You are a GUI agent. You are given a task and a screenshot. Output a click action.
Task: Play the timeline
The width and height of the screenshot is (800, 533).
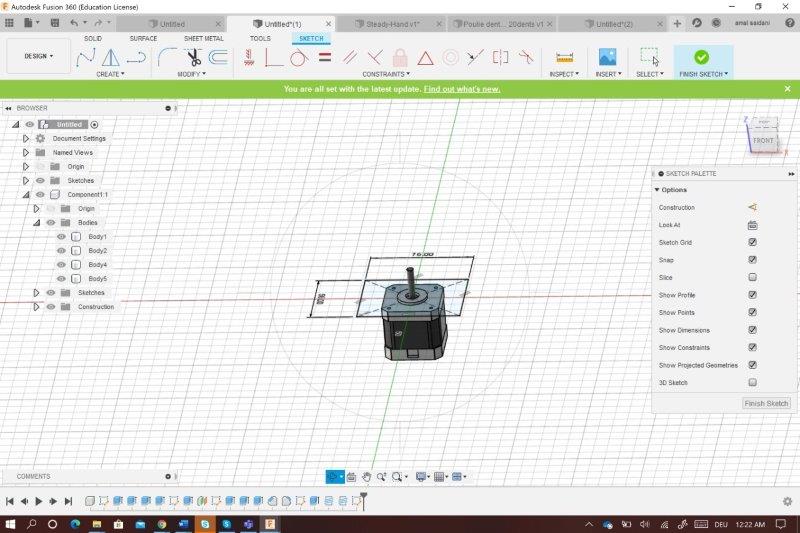tap(39, 501)
